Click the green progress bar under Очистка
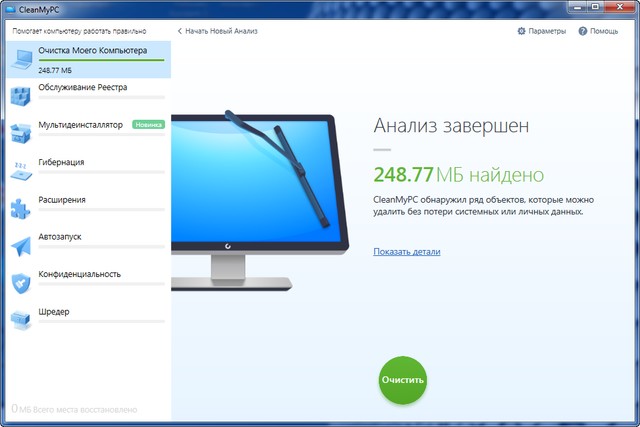This screenshot has width=640, height=427. click(x=101, y=60)
